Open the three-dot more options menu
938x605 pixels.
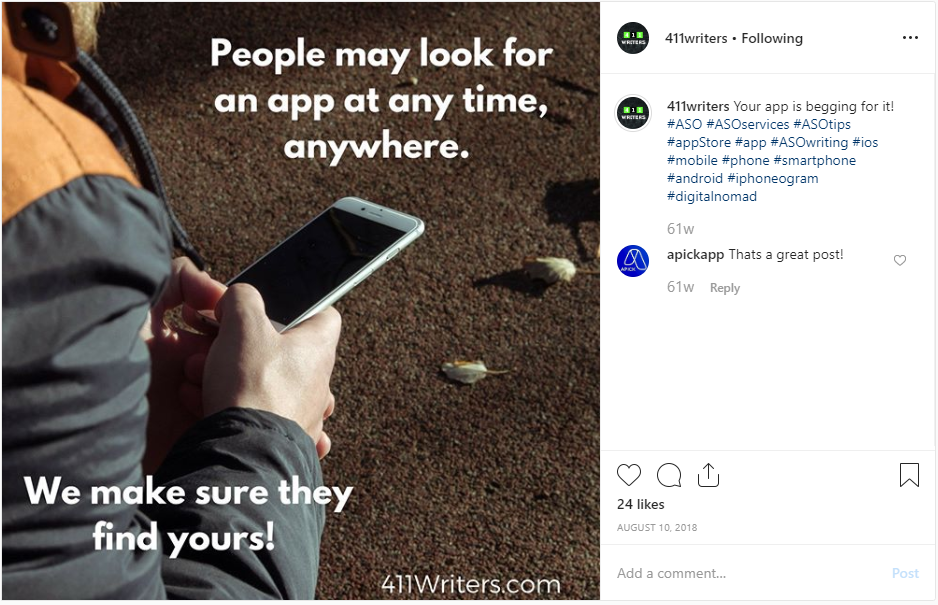[910, 38]
